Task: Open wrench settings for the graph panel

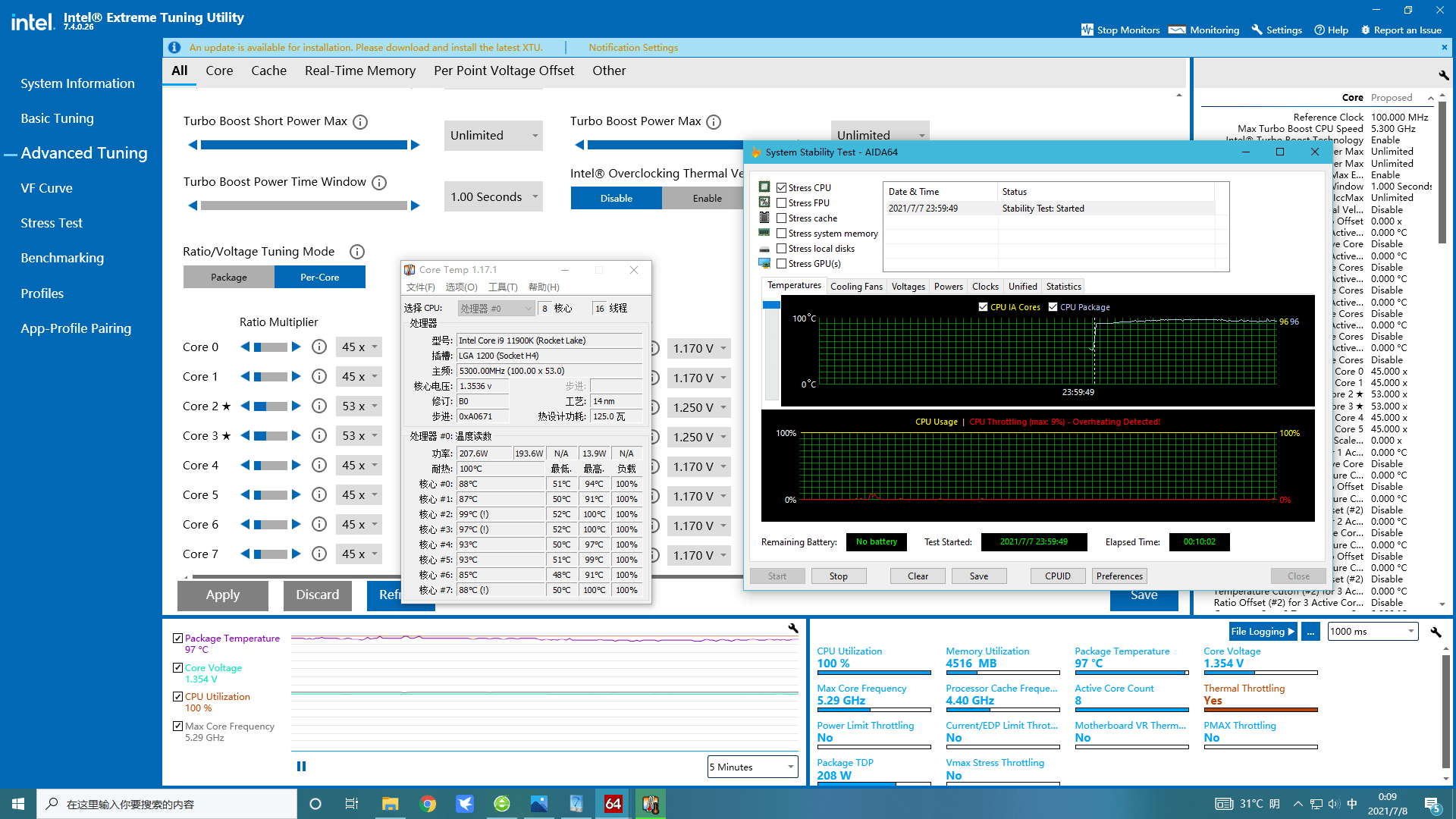Action: tap(793, 628)
